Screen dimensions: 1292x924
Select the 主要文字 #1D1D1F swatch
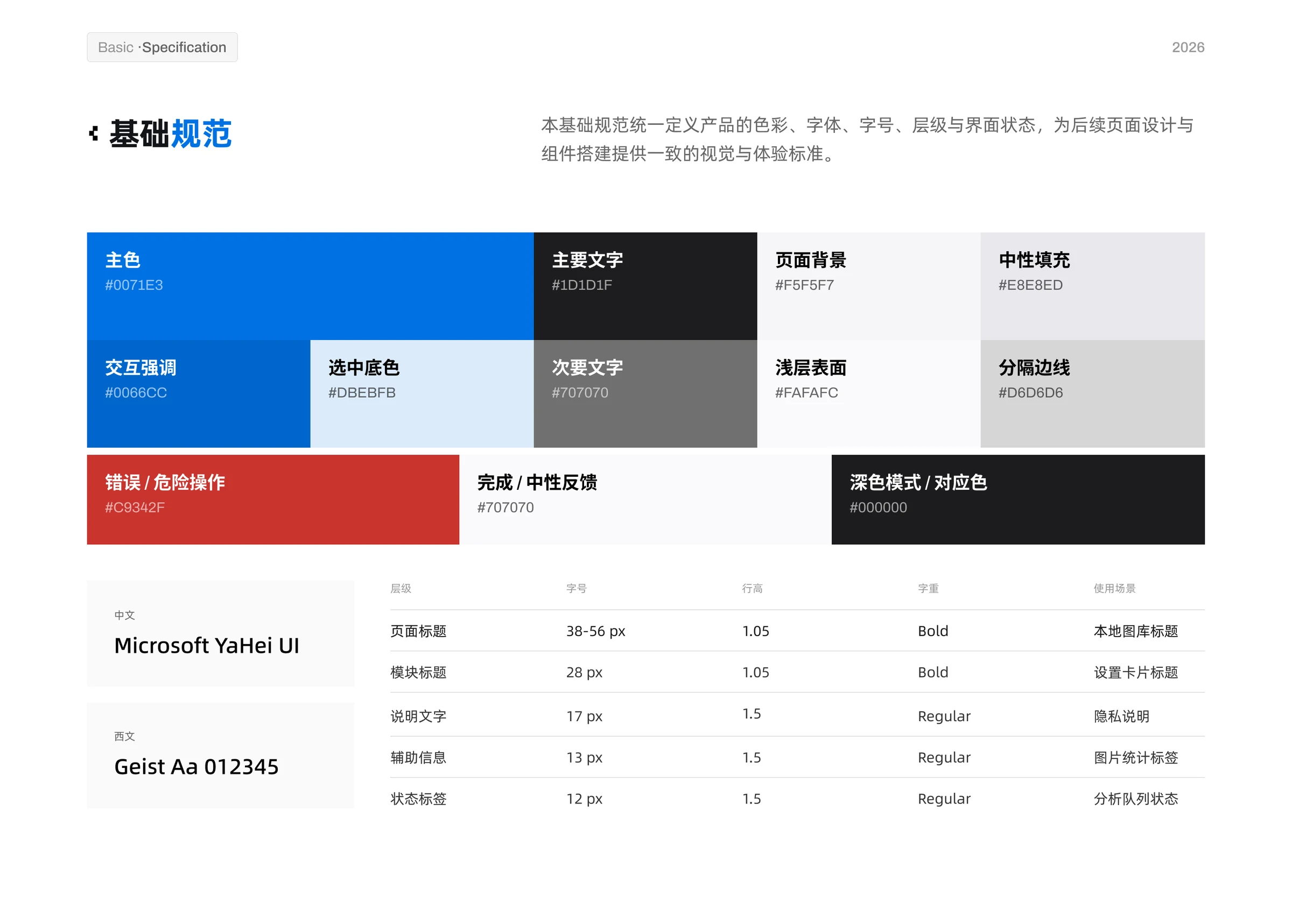click(645, 286)
